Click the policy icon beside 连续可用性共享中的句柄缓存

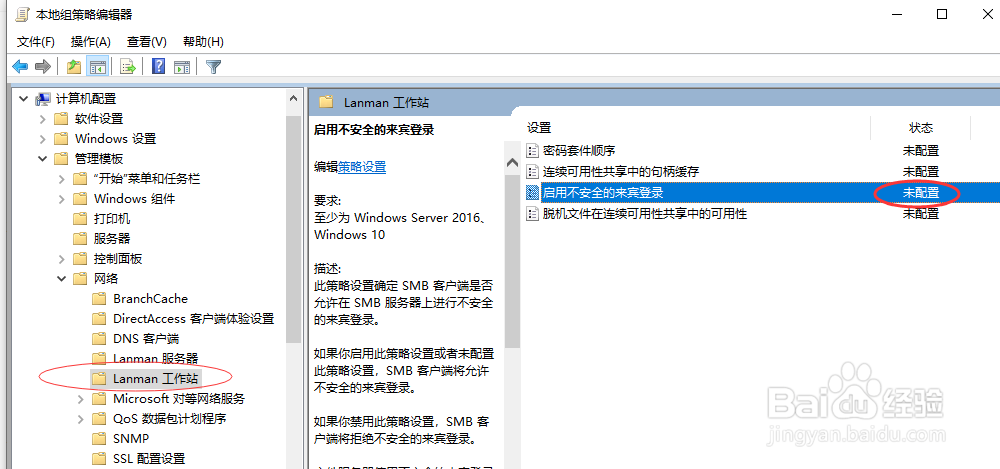pos(533,172)
